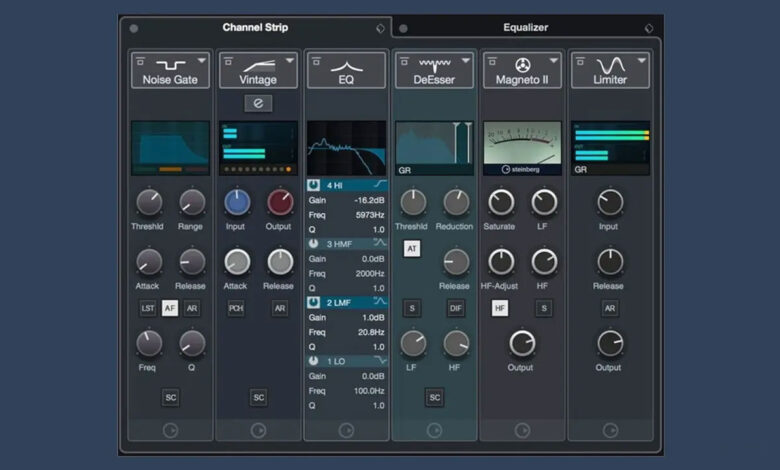Click Vintage SC side-chain button
The image size is (780, 470).
pyautogui.click(x=259, y=397)
